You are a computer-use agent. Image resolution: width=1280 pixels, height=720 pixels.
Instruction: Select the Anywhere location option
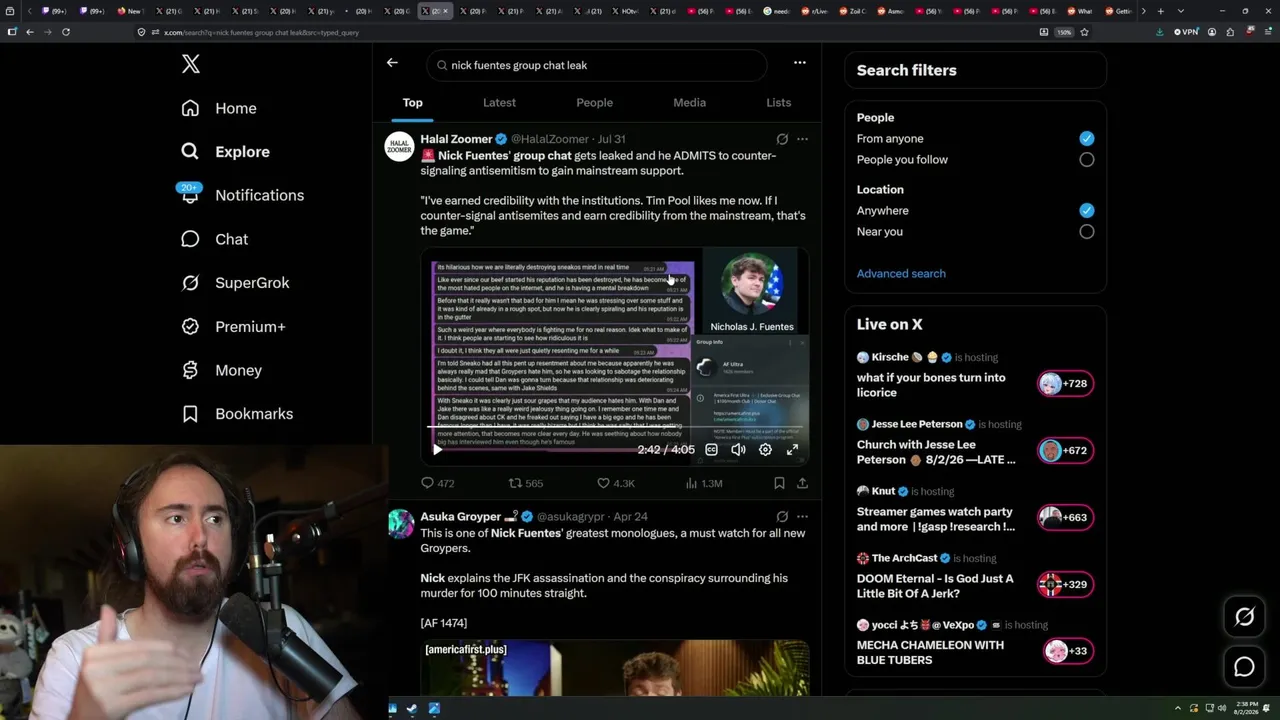click(1087, 211)
